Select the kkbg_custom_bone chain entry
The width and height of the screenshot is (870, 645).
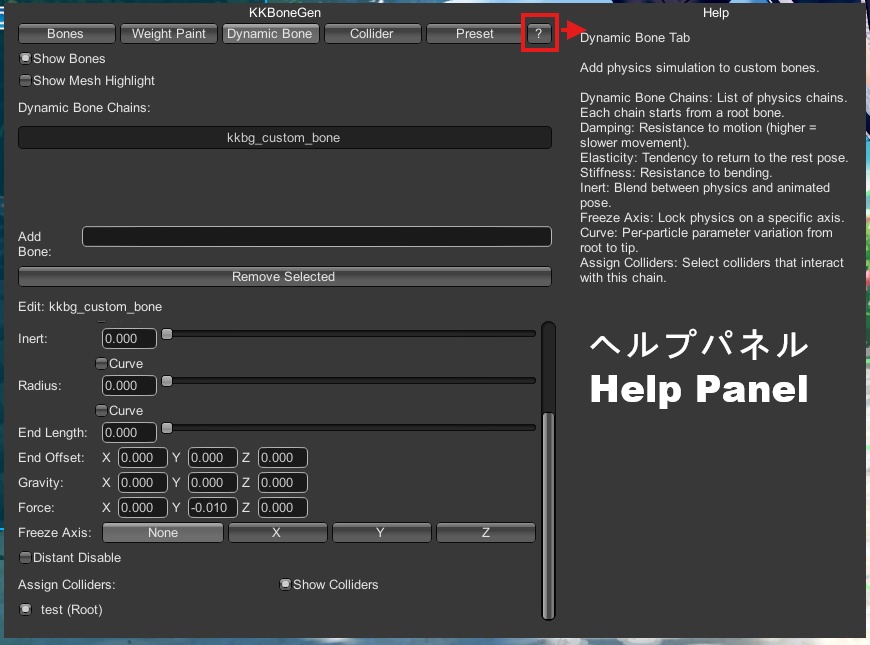[285, 138]
